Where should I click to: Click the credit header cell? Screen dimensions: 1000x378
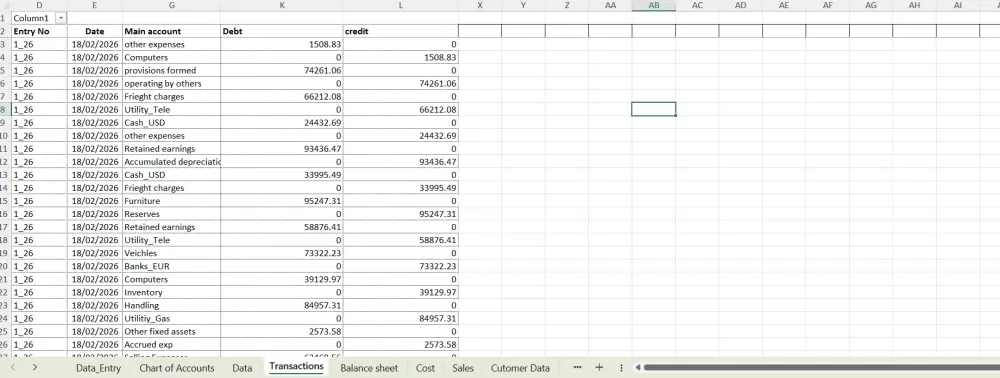[x=401, y=31]
